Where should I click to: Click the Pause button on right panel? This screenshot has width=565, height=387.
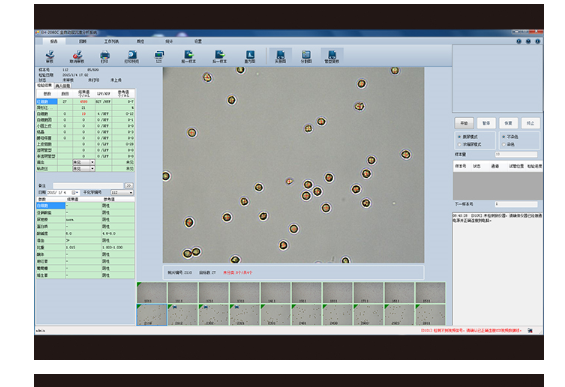coord(486,123)
